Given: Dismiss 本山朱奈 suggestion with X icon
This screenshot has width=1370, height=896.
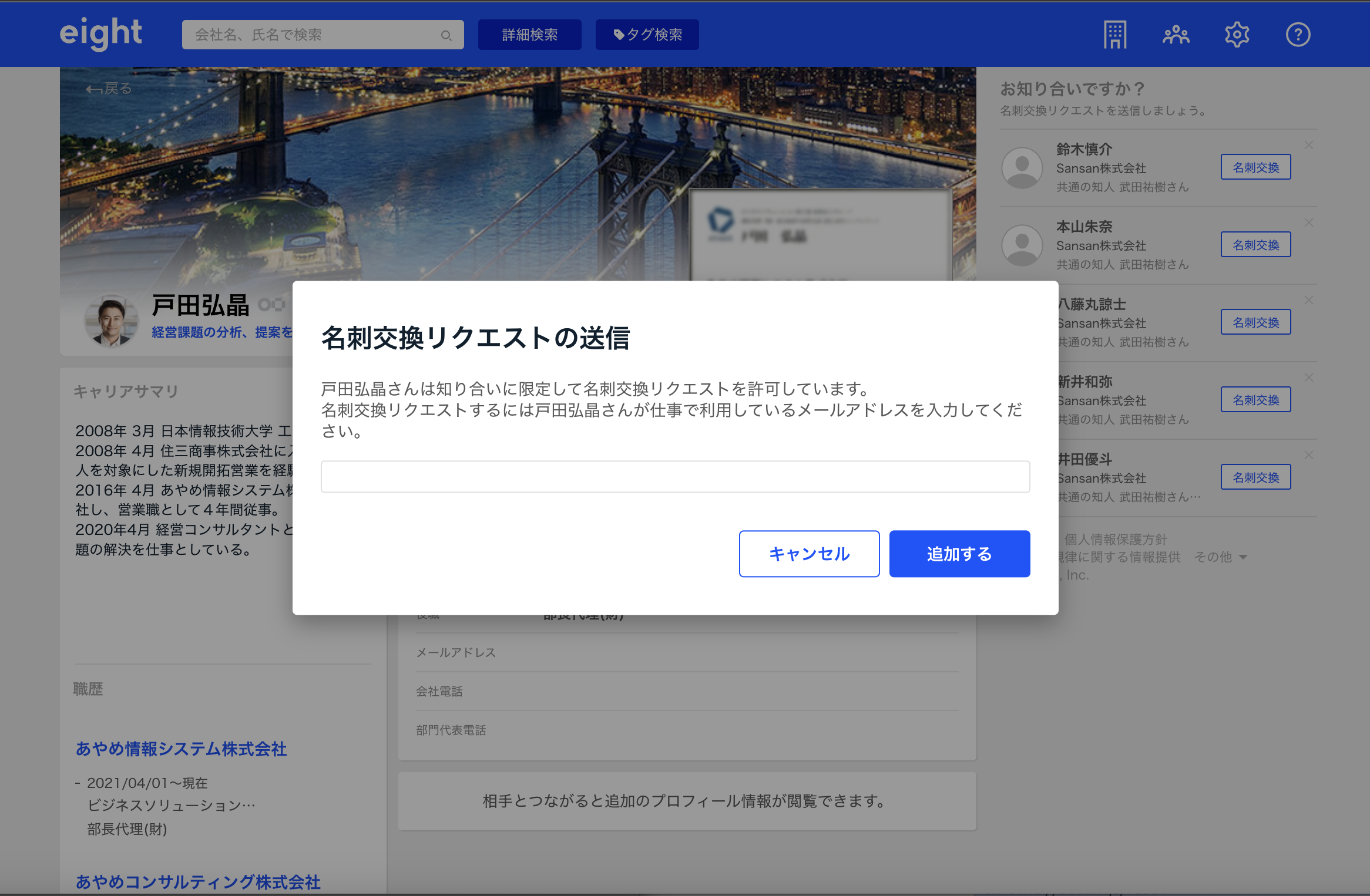Looking at the screenshot, I should [x=1309, y=223].
